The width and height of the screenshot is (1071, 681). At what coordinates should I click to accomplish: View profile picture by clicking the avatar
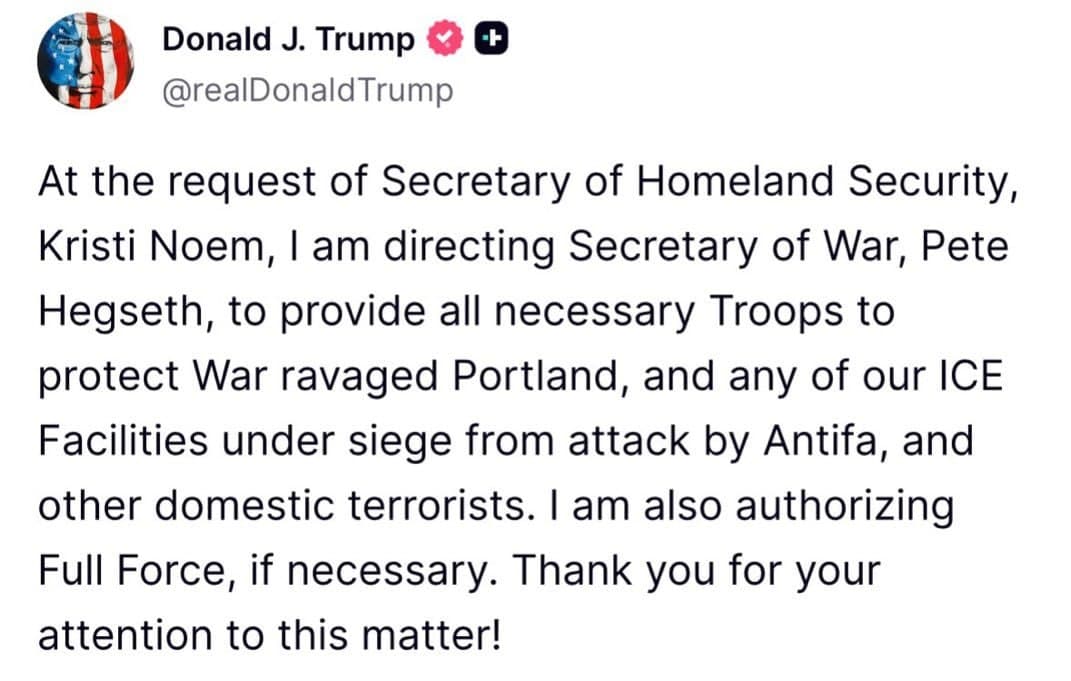87,58
